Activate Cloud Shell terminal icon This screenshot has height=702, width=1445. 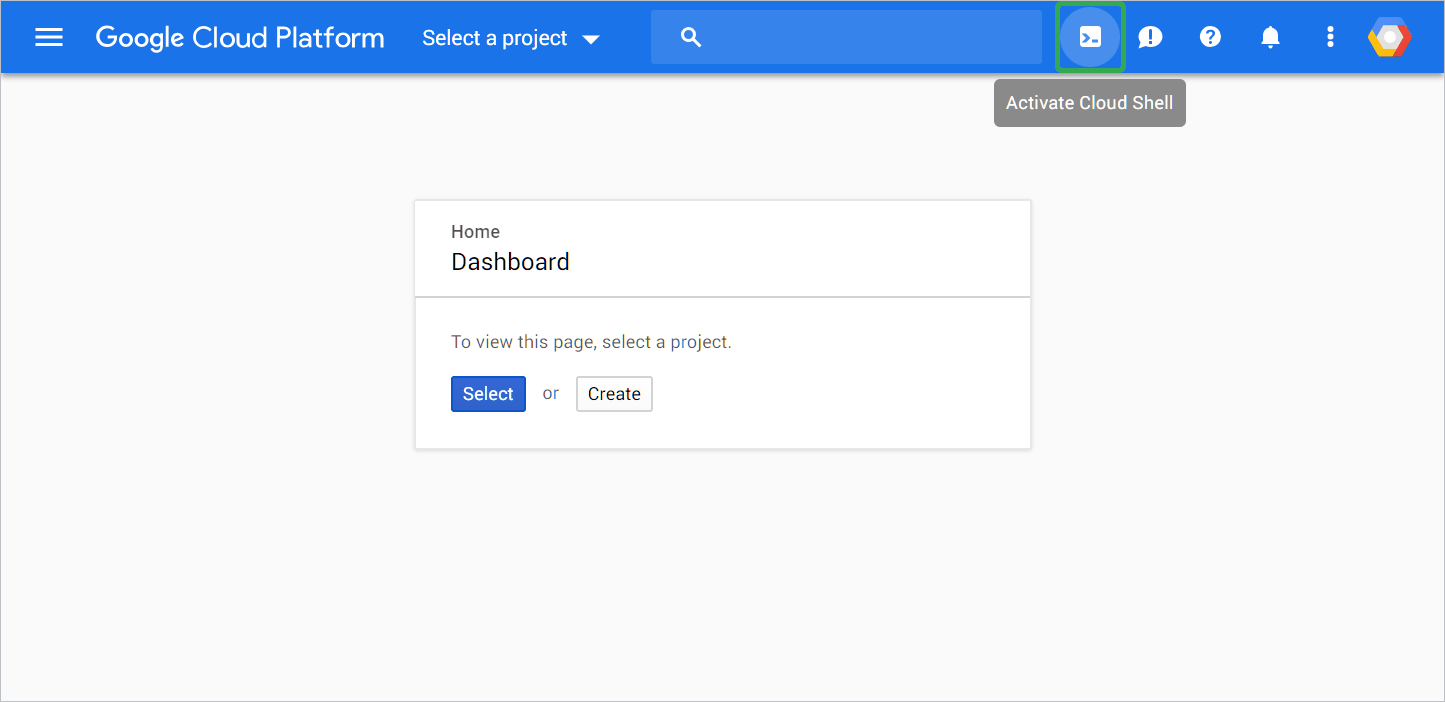point(1090,38)
